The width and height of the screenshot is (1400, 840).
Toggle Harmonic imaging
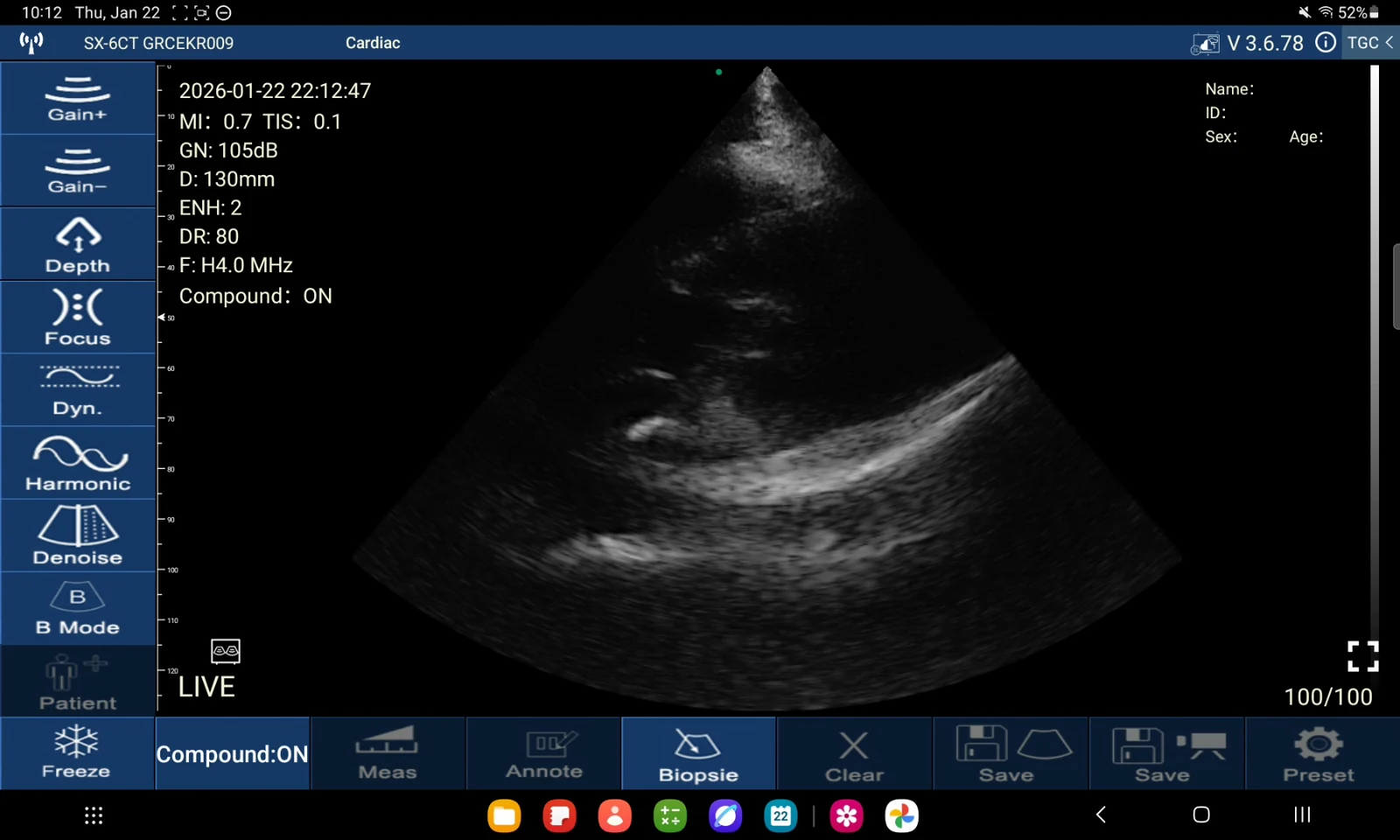(x=78, y=463)
